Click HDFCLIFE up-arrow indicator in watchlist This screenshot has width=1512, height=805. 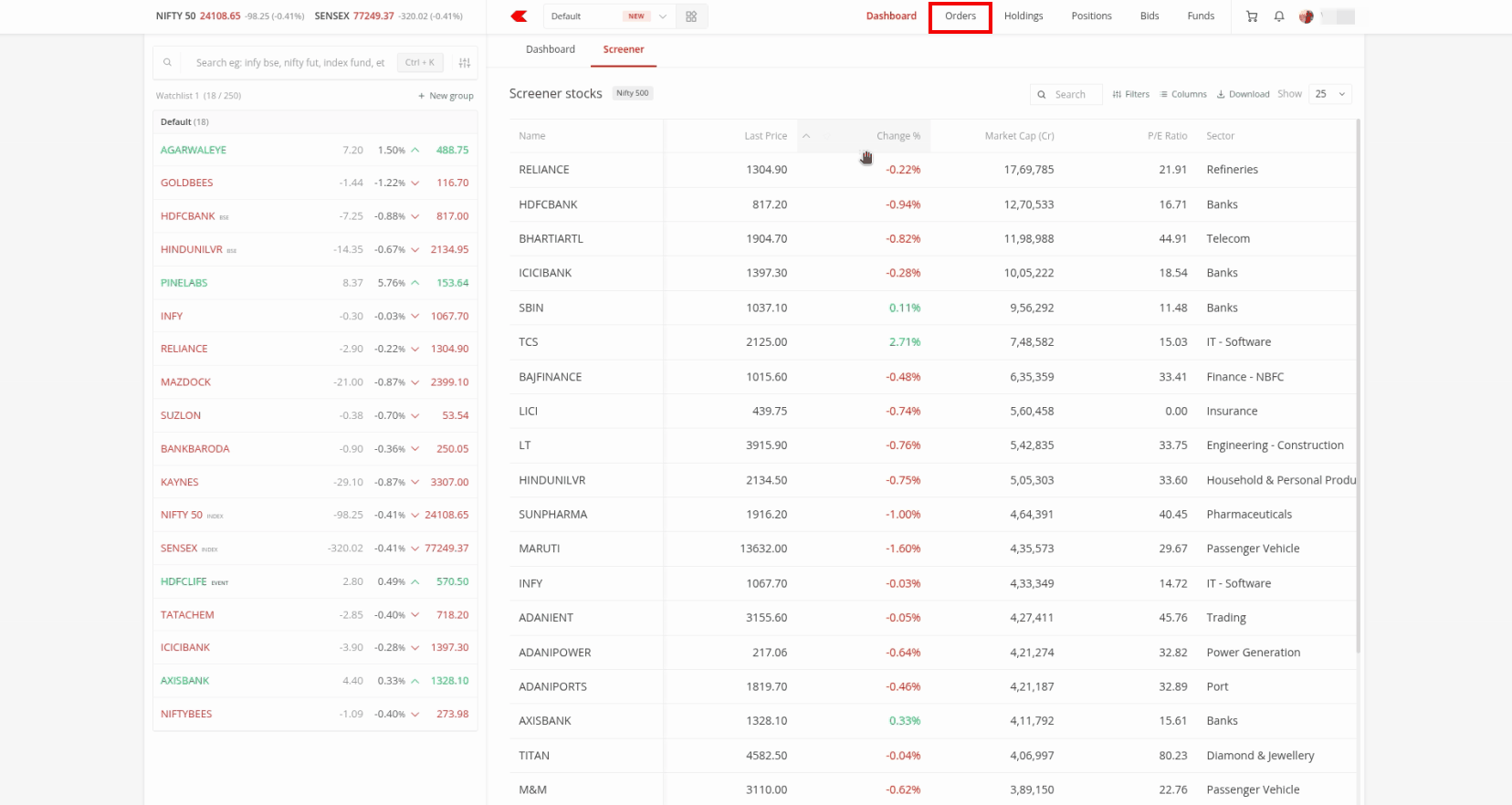pyautogui.click(x=415, y=581)
